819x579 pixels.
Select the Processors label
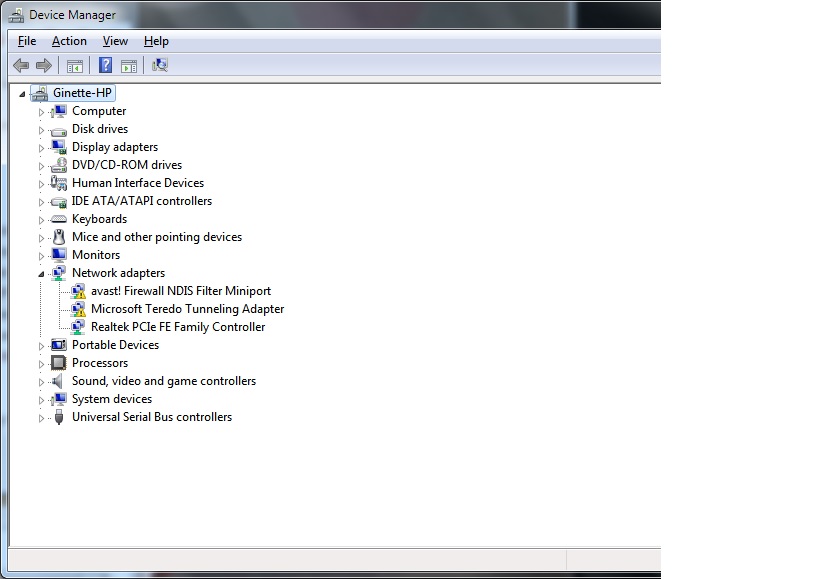100,363
